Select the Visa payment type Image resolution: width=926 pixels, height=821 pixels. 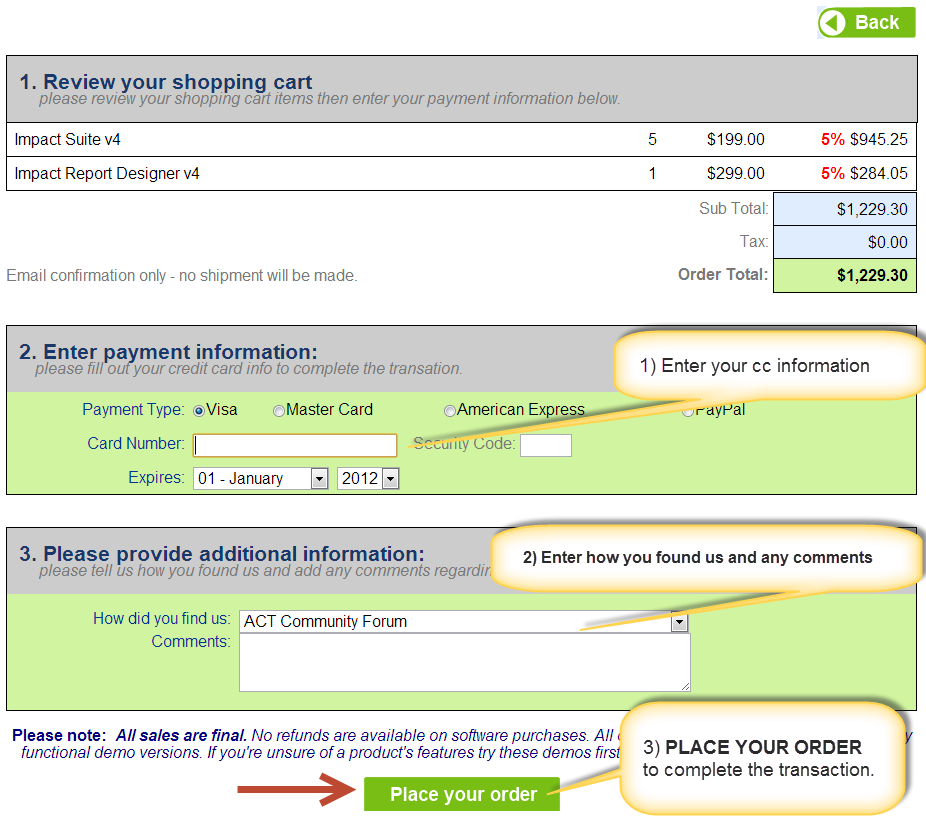(199, 410)
